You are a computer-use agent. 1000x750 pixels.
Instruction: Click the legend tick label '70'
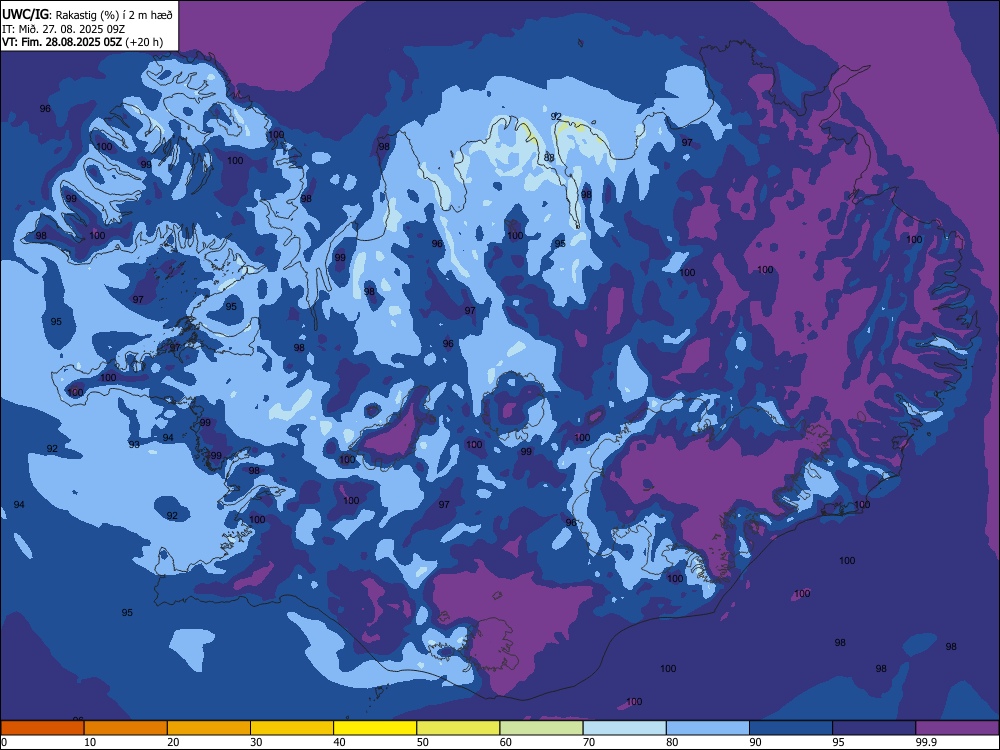coord(589,742)
